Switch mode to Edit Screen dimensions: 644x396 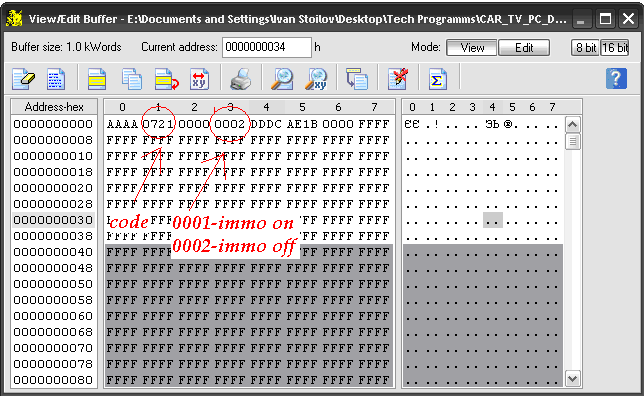(x=524, y=48)
